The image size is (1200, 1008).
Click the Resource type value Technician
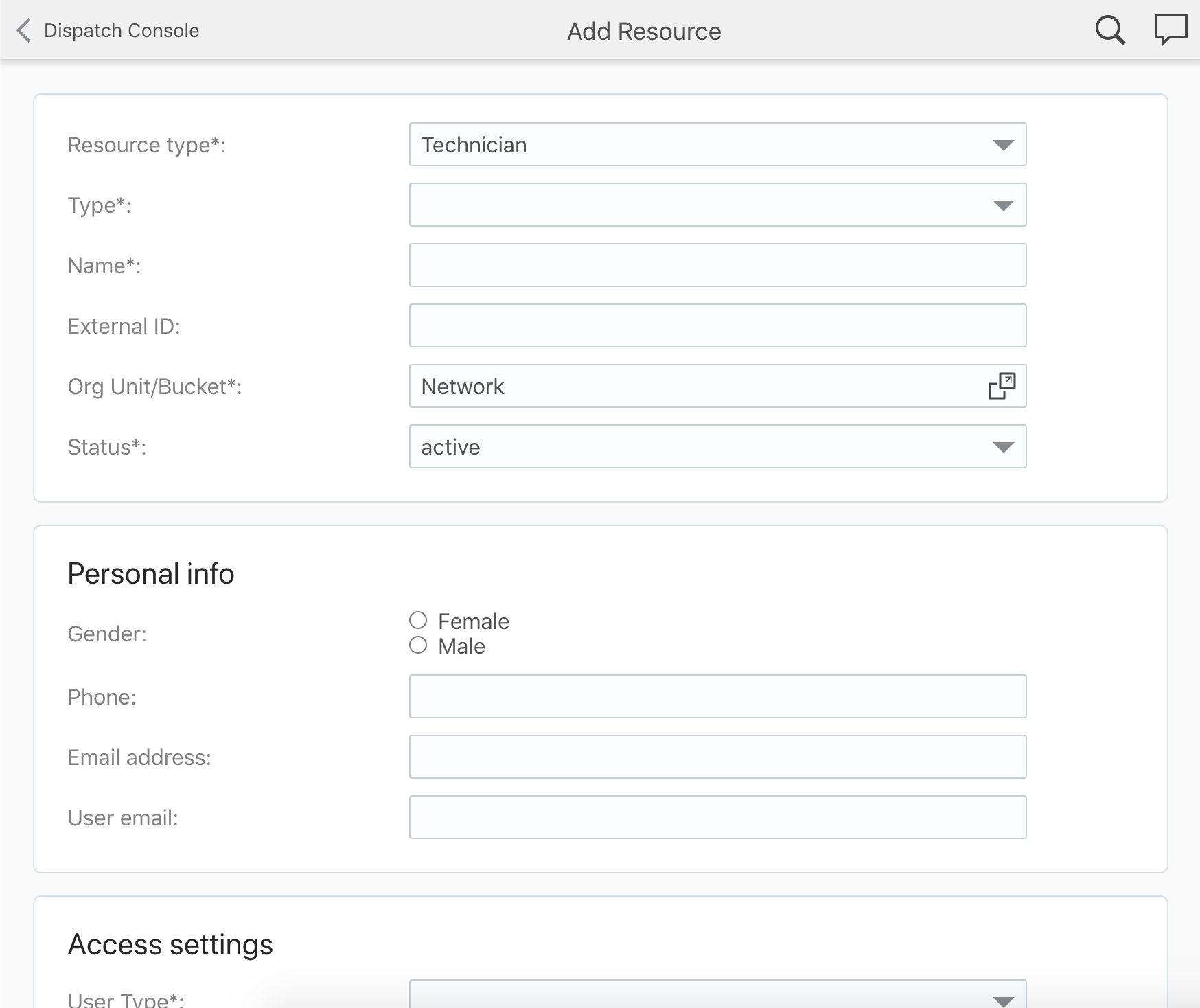tap(474, 144)
